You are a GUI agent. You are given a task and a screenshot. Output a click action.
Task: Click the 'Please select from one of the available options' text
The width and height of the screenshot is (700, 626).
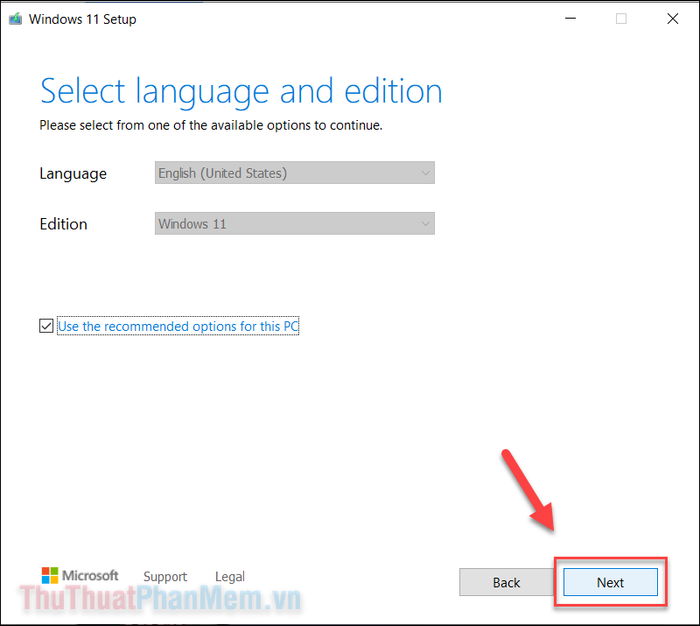[x=211, y=125]
